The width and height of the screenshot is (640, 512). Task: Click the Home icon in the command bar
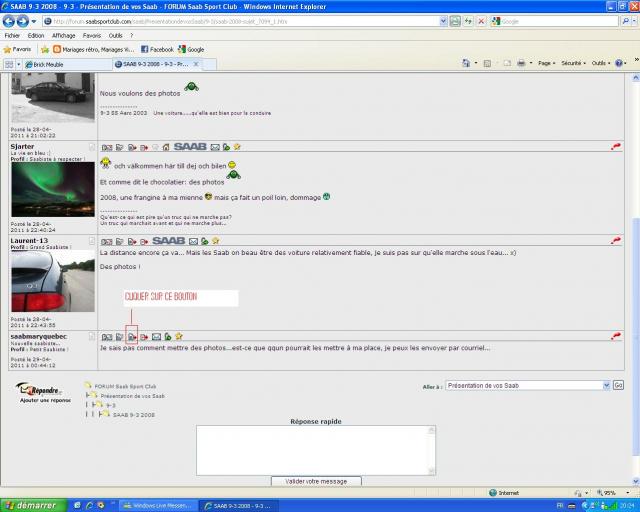pyautogui.click(x=466, y=63)
